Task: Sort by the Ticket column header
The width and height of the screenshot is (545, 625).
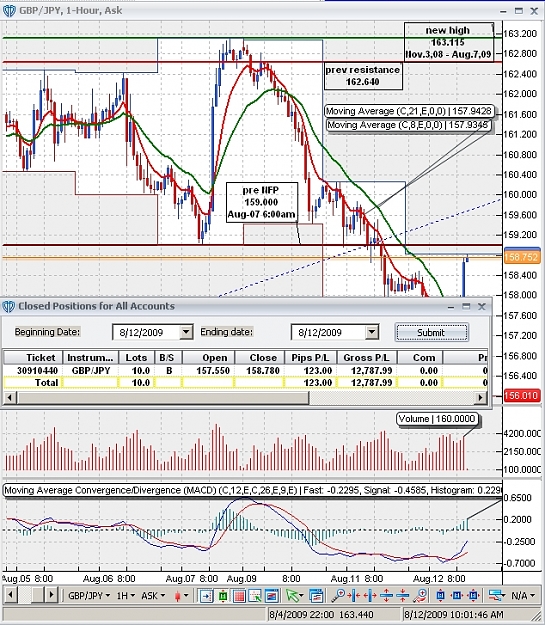Action: (x=33, y=357)
